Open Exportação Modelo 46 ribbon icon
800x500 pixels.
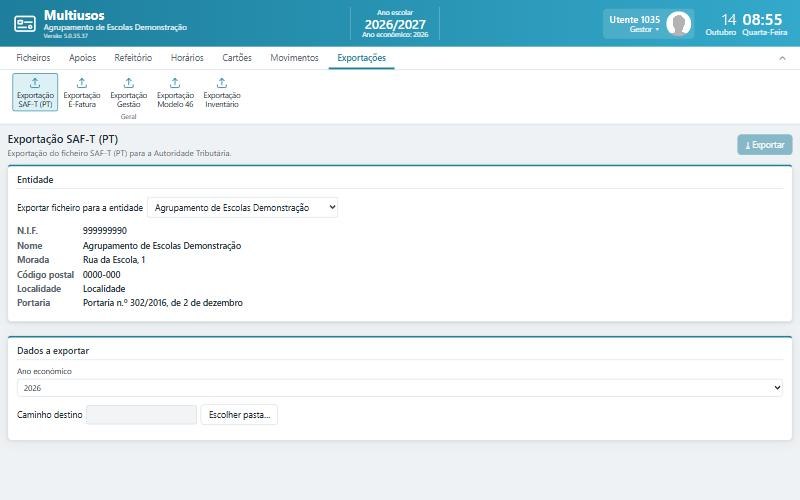pyautogui.click(x=175, y=92)
